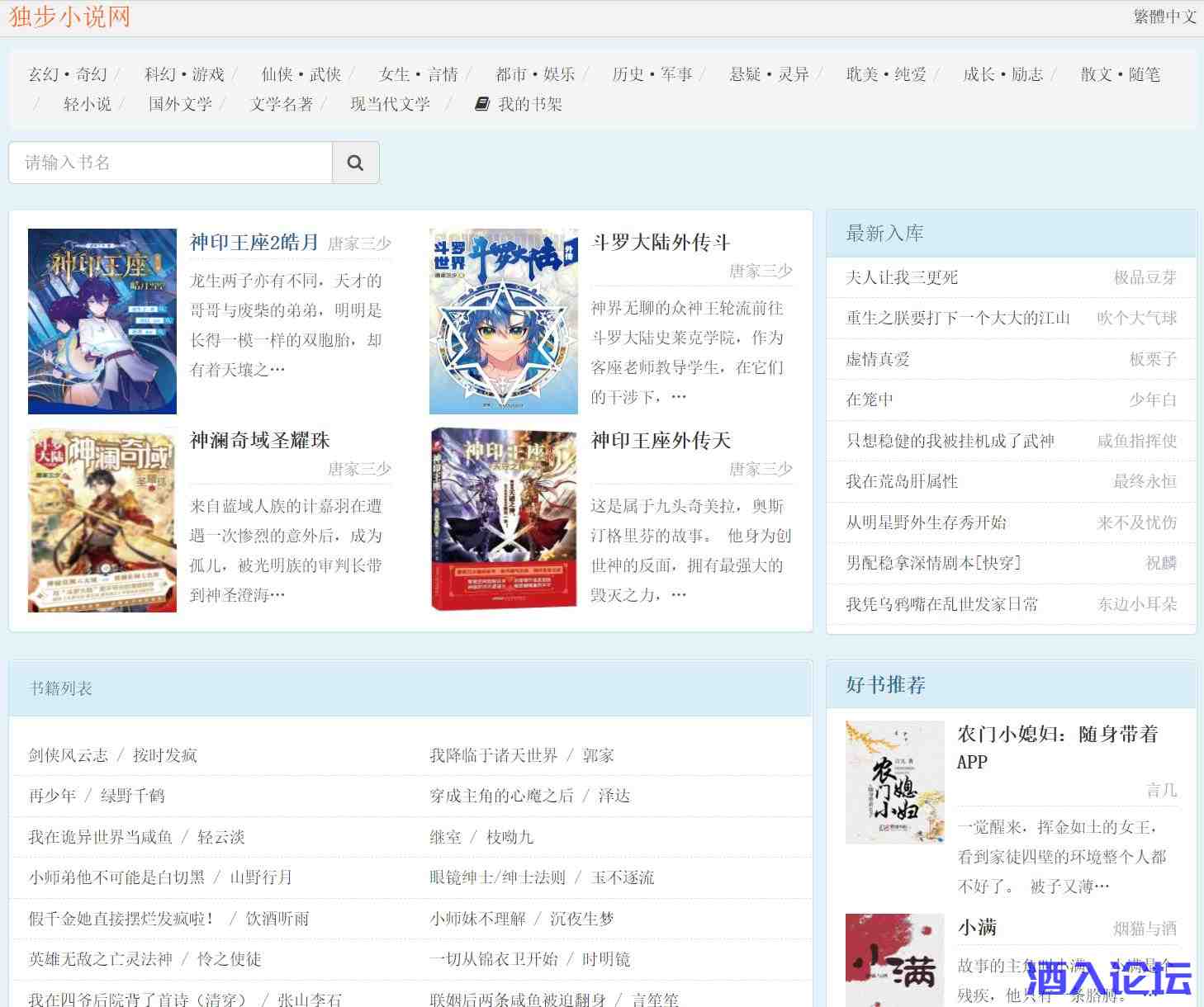Open 我凭乌鸦嘴在乱世发家日常
This screenshot has width=1204, height=1007.
point(942,604)
